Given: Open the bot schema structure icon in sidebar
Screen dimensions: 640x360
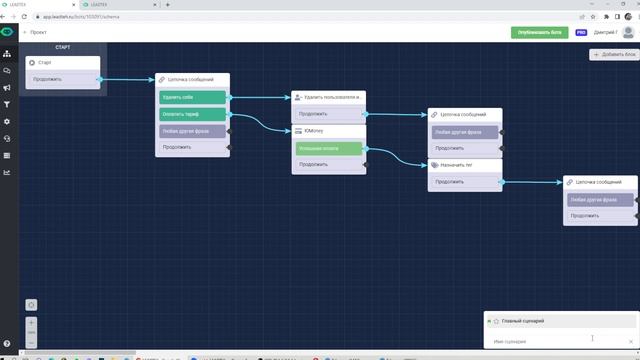Looking at the screenshot, I should (7, 53).
